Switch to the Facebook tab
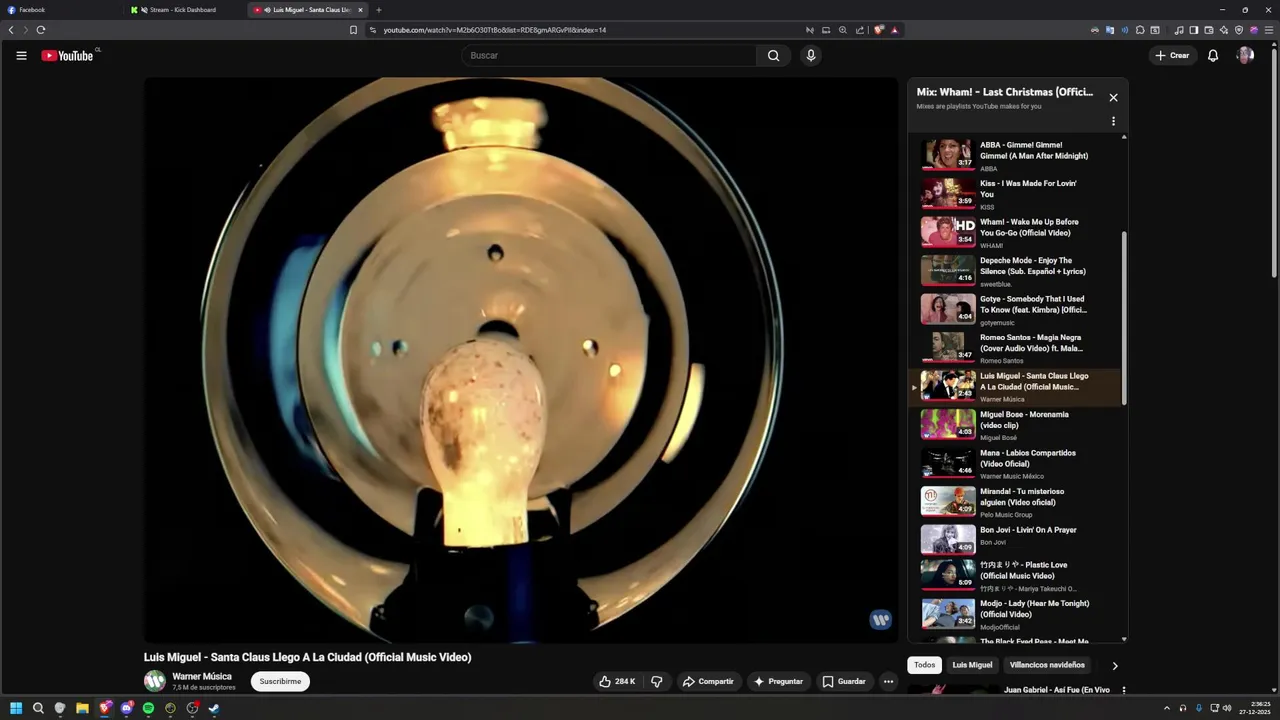Image resolution: width=1280 pixels, height=720 pixels. tap(62, 10)
